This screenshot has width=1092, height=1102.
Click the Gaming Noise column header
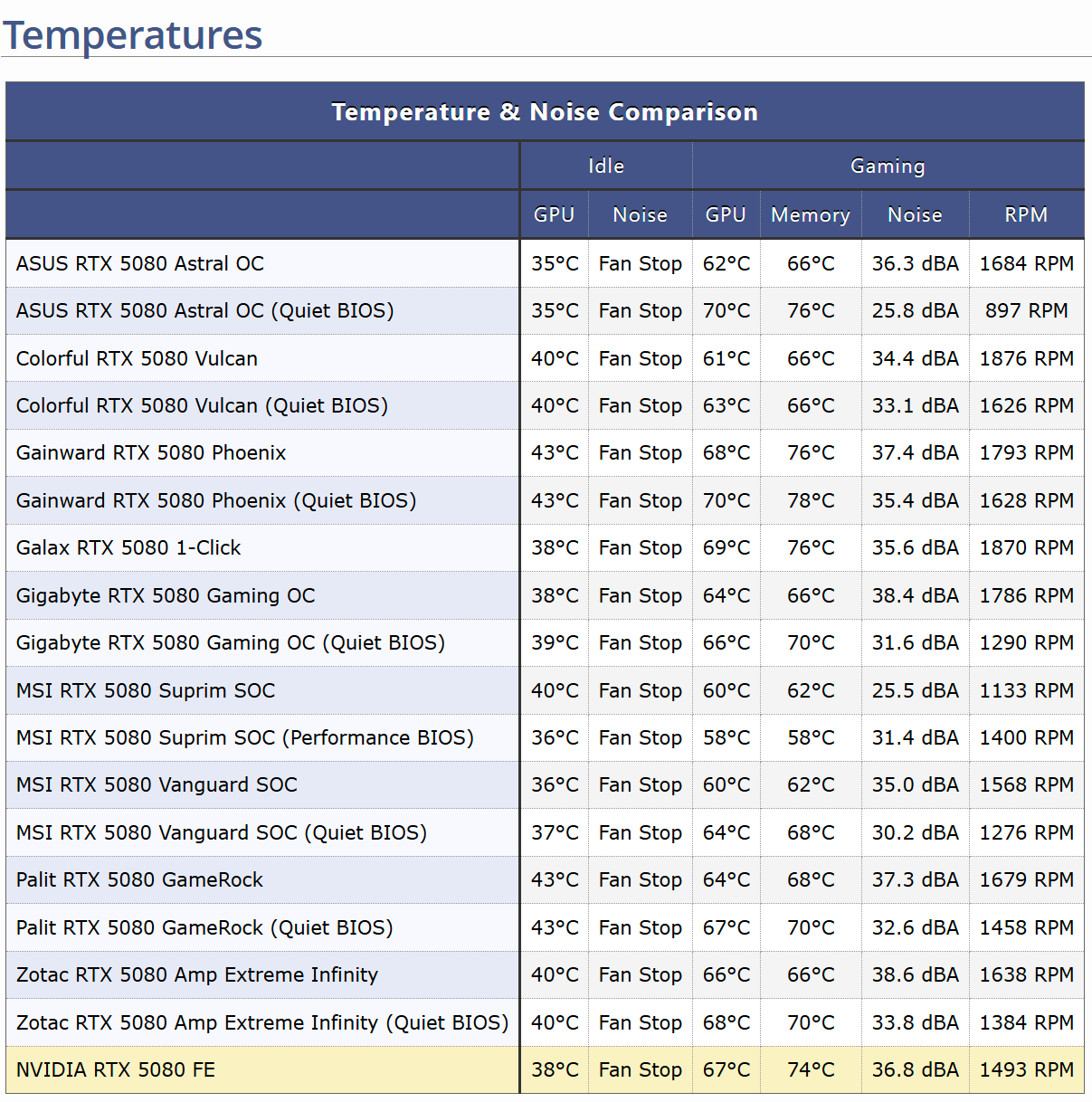[x=915, y=215]
